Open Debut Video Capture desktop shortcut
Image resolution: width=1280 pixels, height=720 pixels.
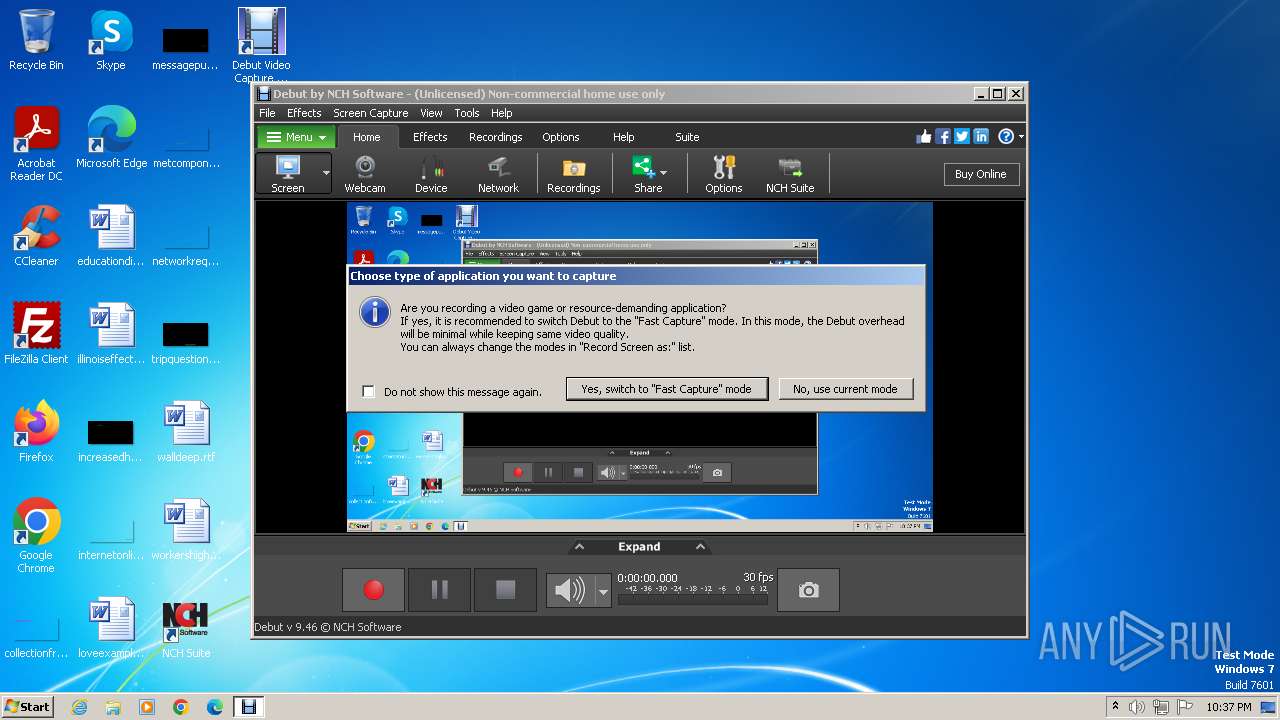[x=261, y=45]
